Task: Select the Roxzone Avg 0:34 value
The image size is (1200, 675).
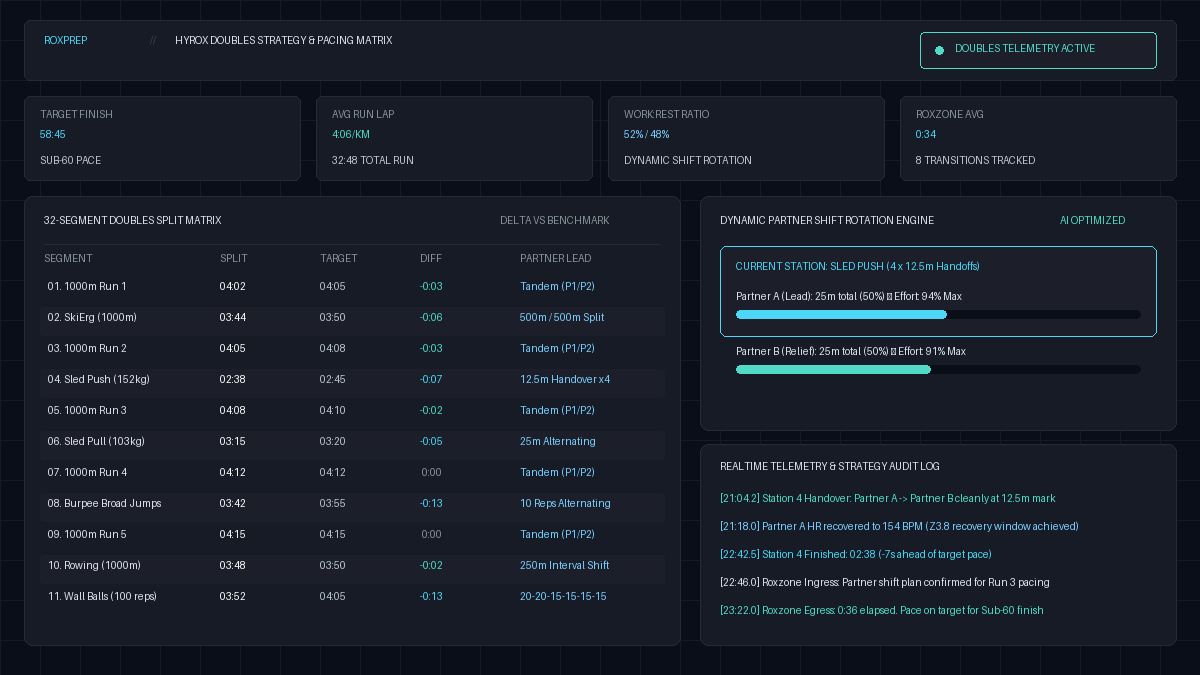Action: 926,134
